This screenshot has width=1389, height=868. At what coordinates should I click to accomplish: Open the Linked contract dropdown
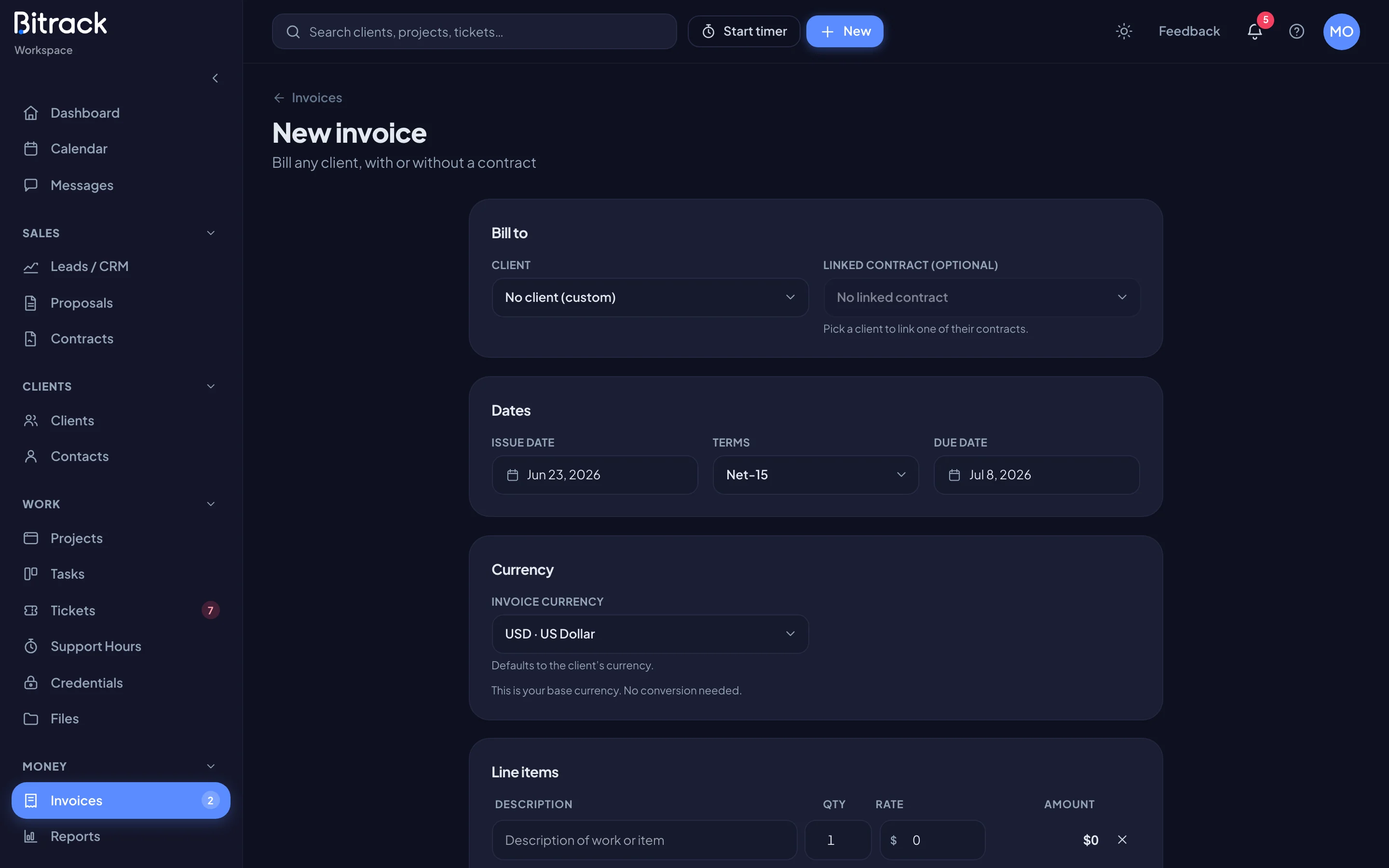coord(982,298)
